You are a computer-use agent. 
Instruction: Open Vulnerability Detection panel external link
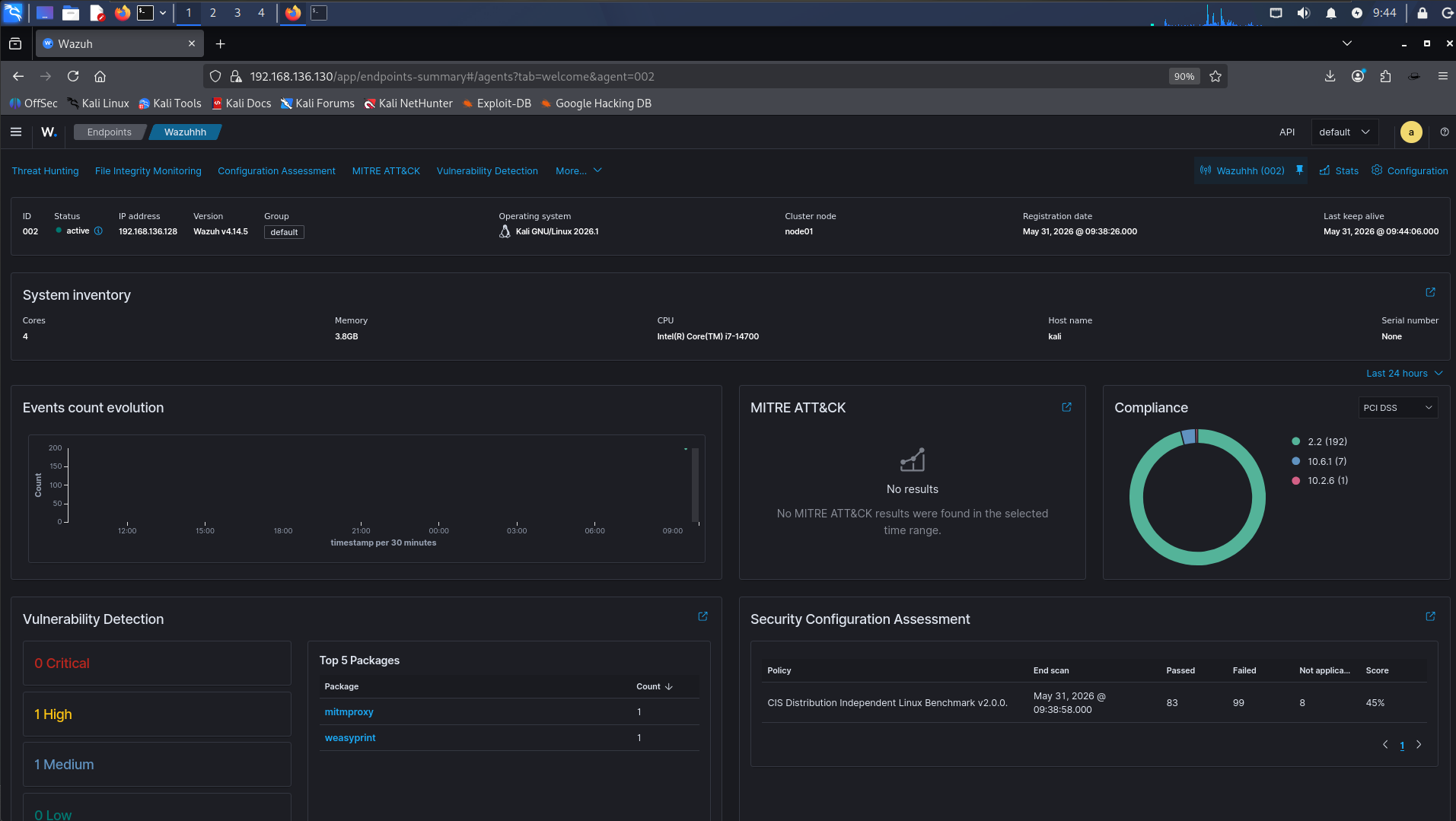point(703,616)
